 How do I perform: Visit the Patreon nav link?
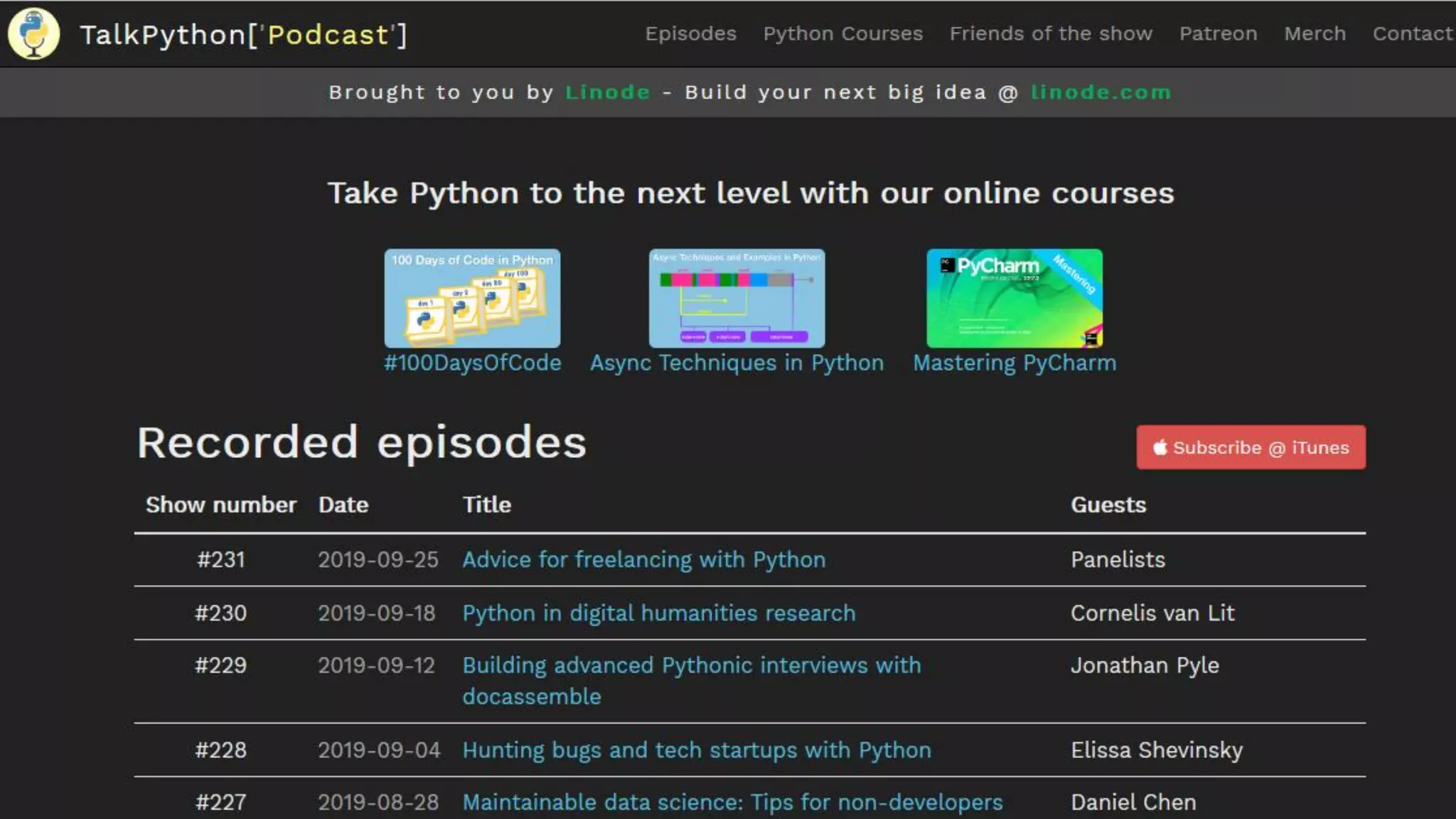(x=1218, y=33)
